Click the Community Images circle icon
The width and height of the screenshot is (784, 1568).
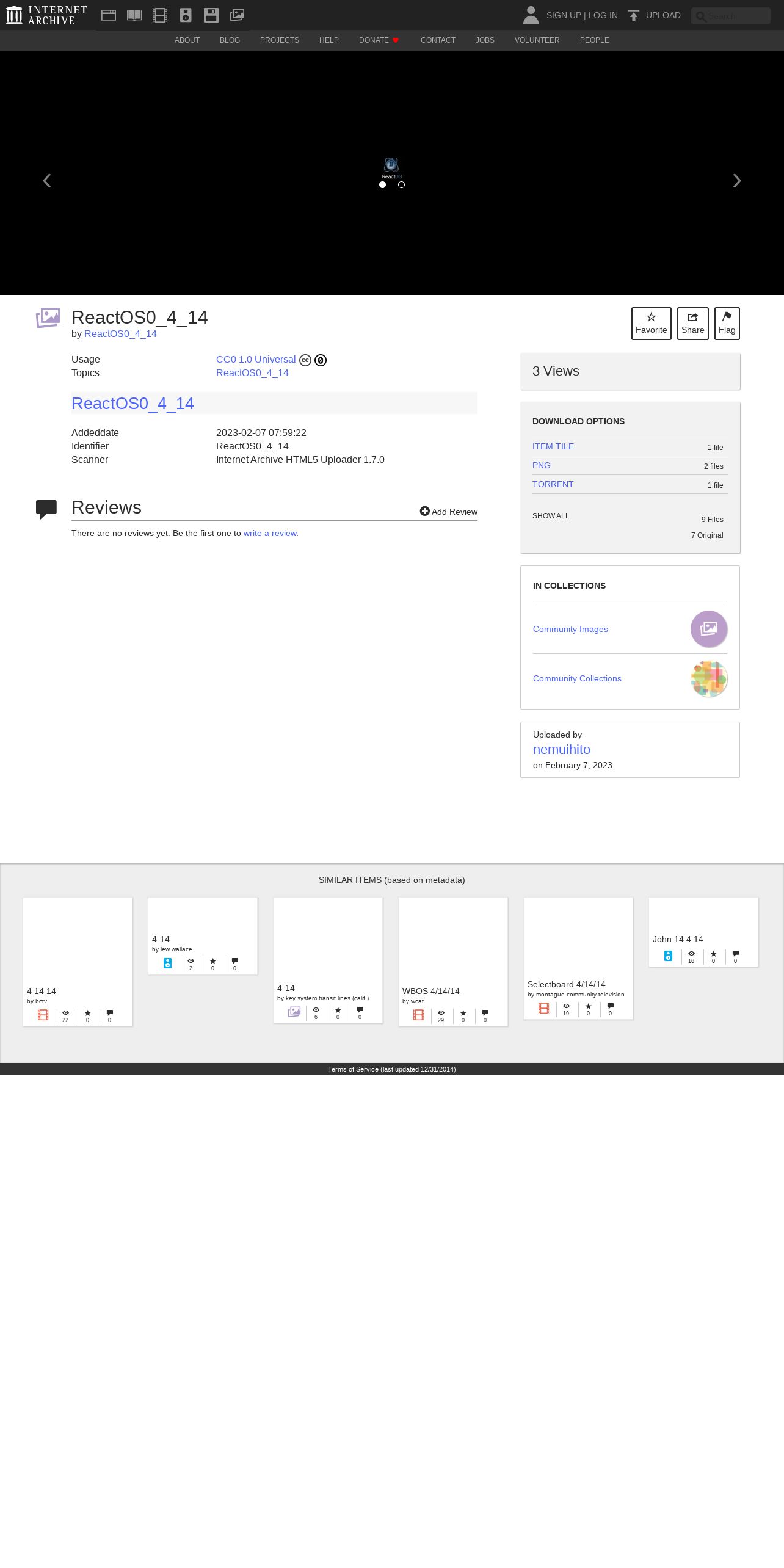tap(709, 629)
